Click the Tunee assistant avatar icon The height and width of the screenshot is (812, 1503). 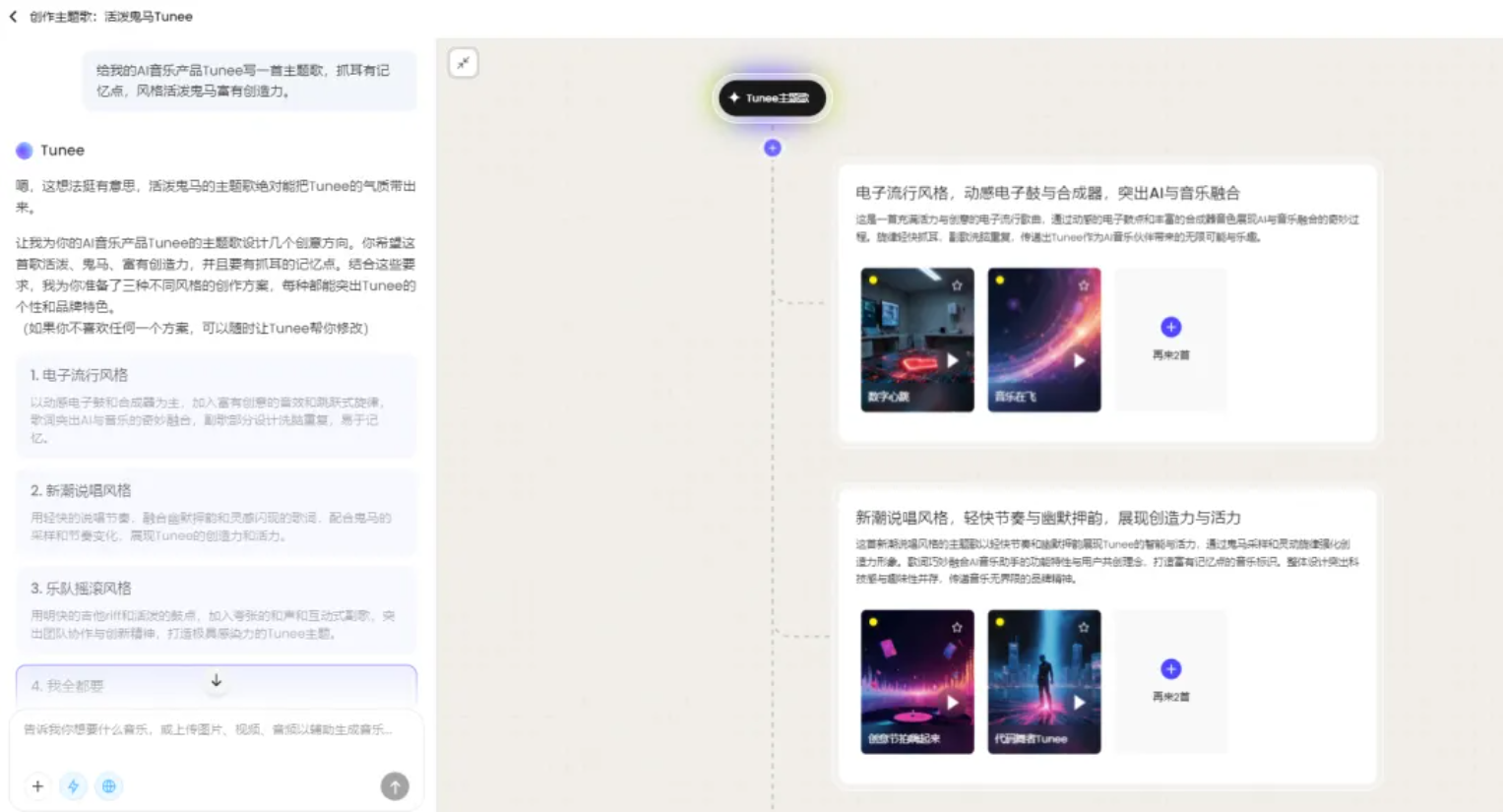point(25,150)
